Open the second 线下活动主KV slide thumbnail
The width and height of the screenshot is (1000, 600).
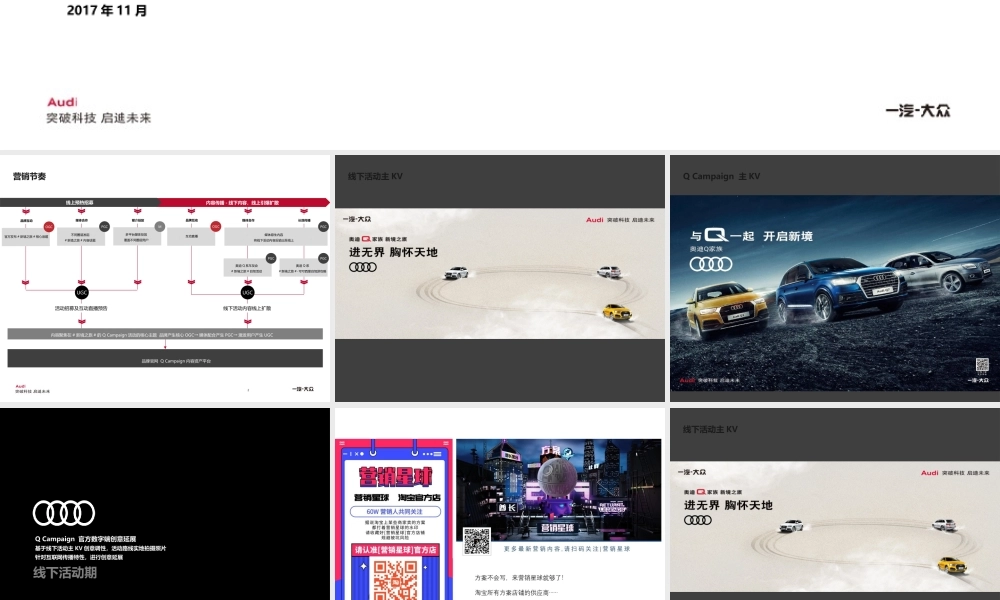pyautogui.click(x=835, y=504)
